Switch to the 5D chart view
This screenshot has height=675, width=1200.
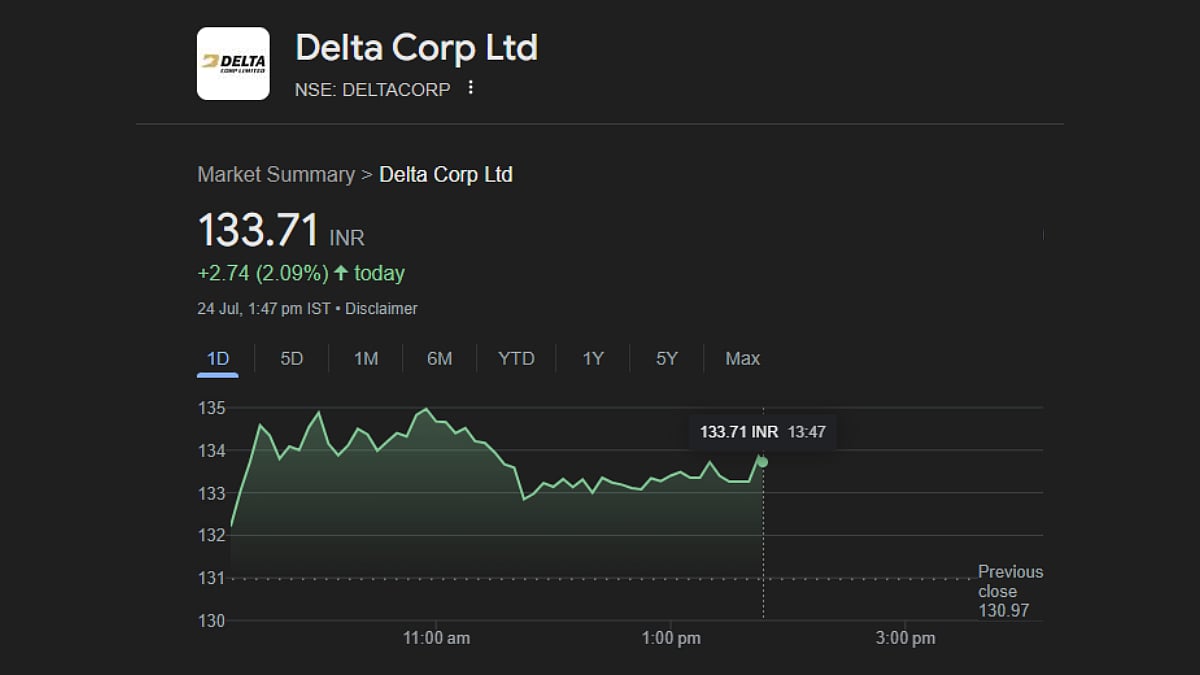click(x=290, y=358)
